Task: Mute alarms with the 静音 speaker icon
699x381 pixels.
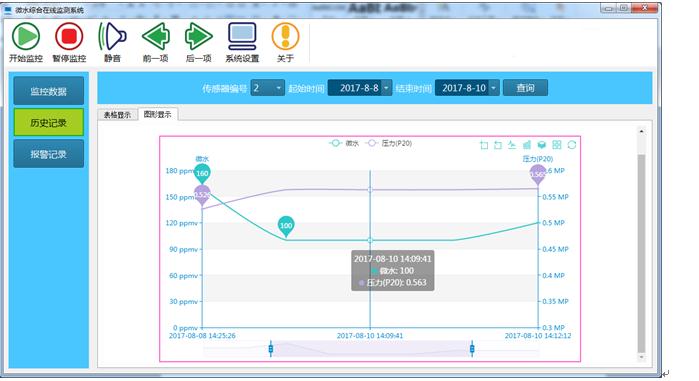Action: click(112, 37)
